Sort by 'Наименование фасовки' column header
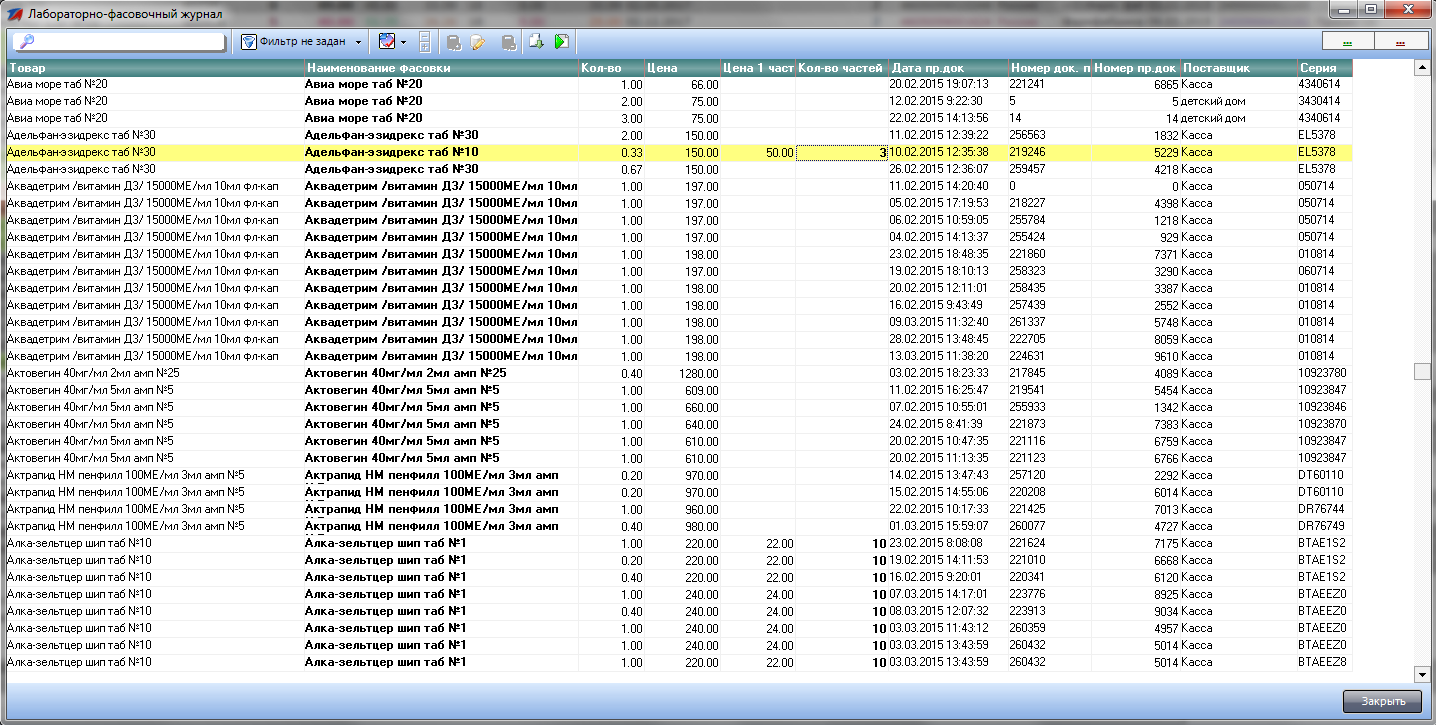This screenshot has height=725, width=1436. [x=440, y=68]
